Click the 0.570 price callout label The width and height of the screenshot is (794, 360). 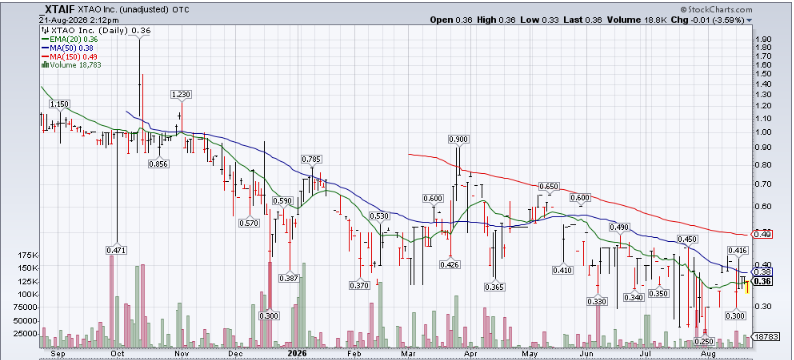pyautogui.click(x=249, y=222)
